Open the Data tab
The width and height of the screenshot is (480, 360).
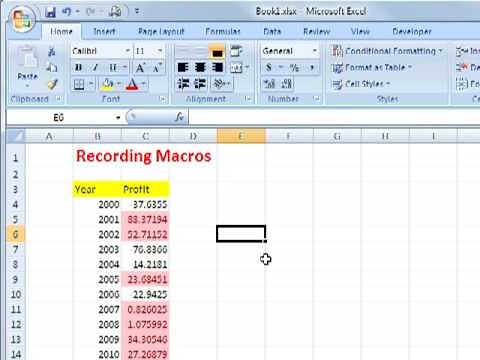(272, 32)
